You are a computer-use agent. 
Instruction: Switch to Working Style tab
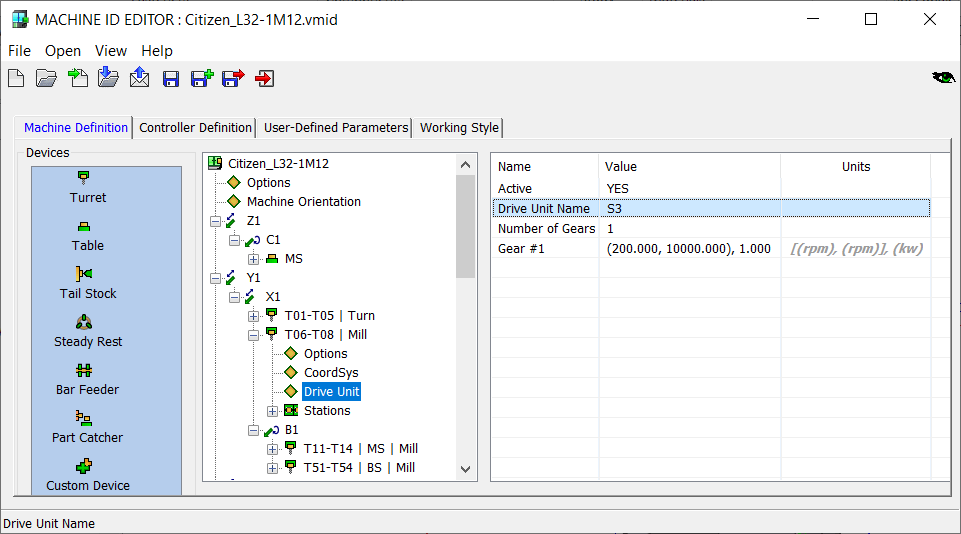click(459, 128)
